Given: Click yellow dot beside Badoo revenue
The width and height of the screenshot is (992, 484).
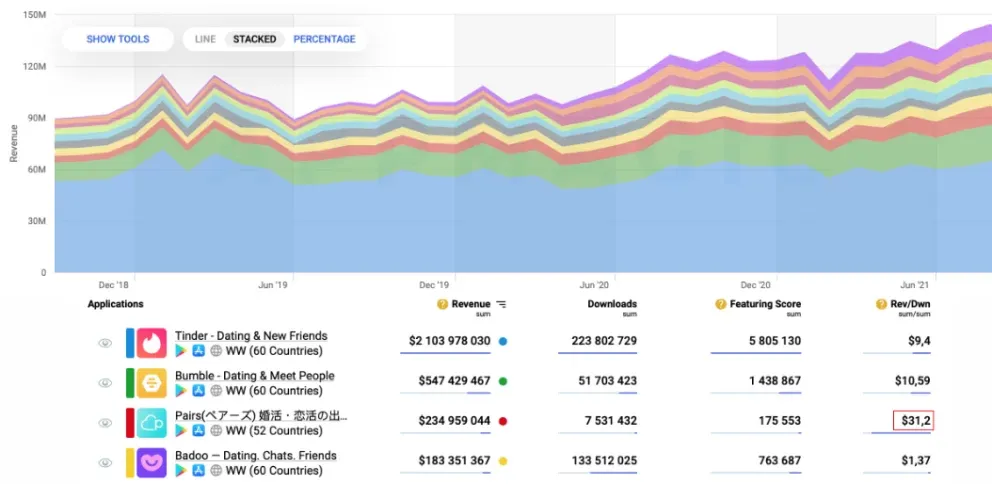Looking at the screenshot, I should pyautogui.click(x=503, y=461).
